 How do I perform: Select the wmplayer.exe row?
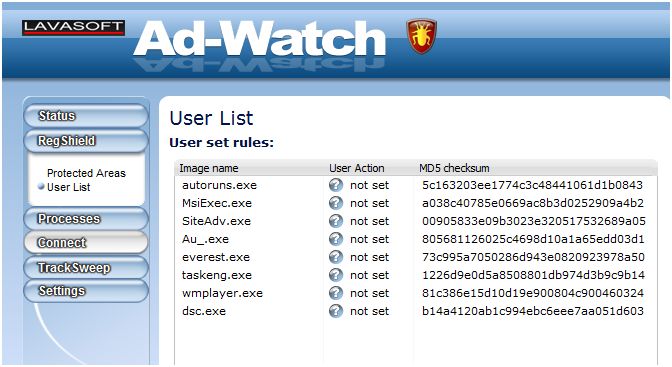point(415,293)
